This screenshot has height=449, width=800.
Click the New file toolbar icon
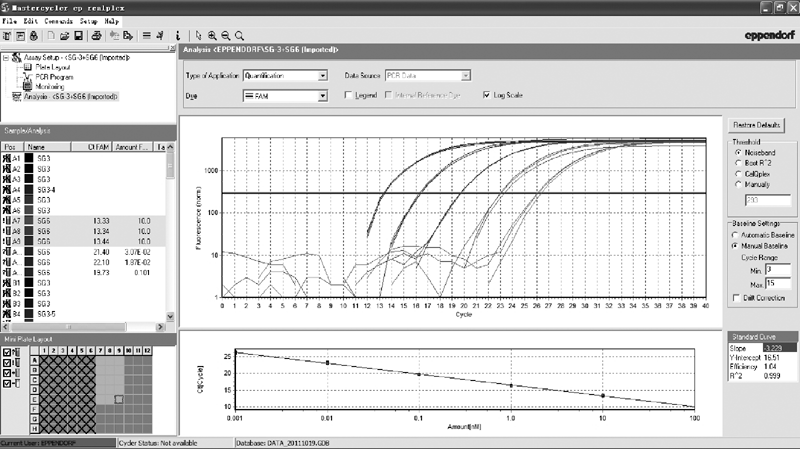pyautogui.click(x=51, y=36)
